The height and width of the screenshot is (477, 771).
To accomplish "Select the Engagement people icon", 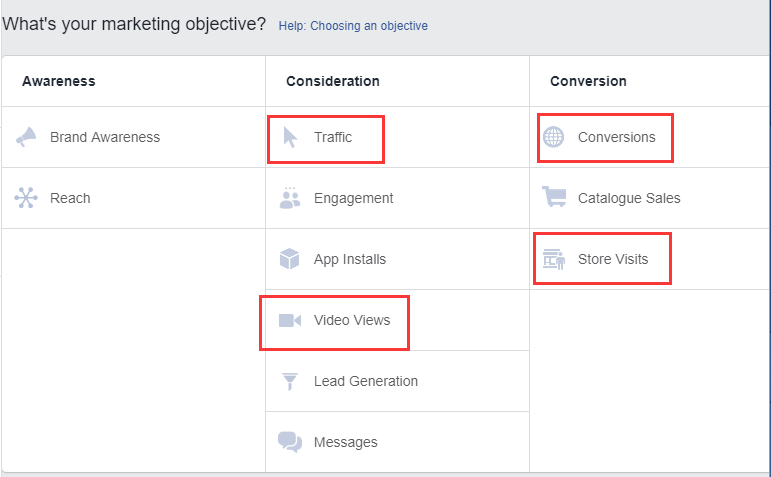I will click(290, 198).
